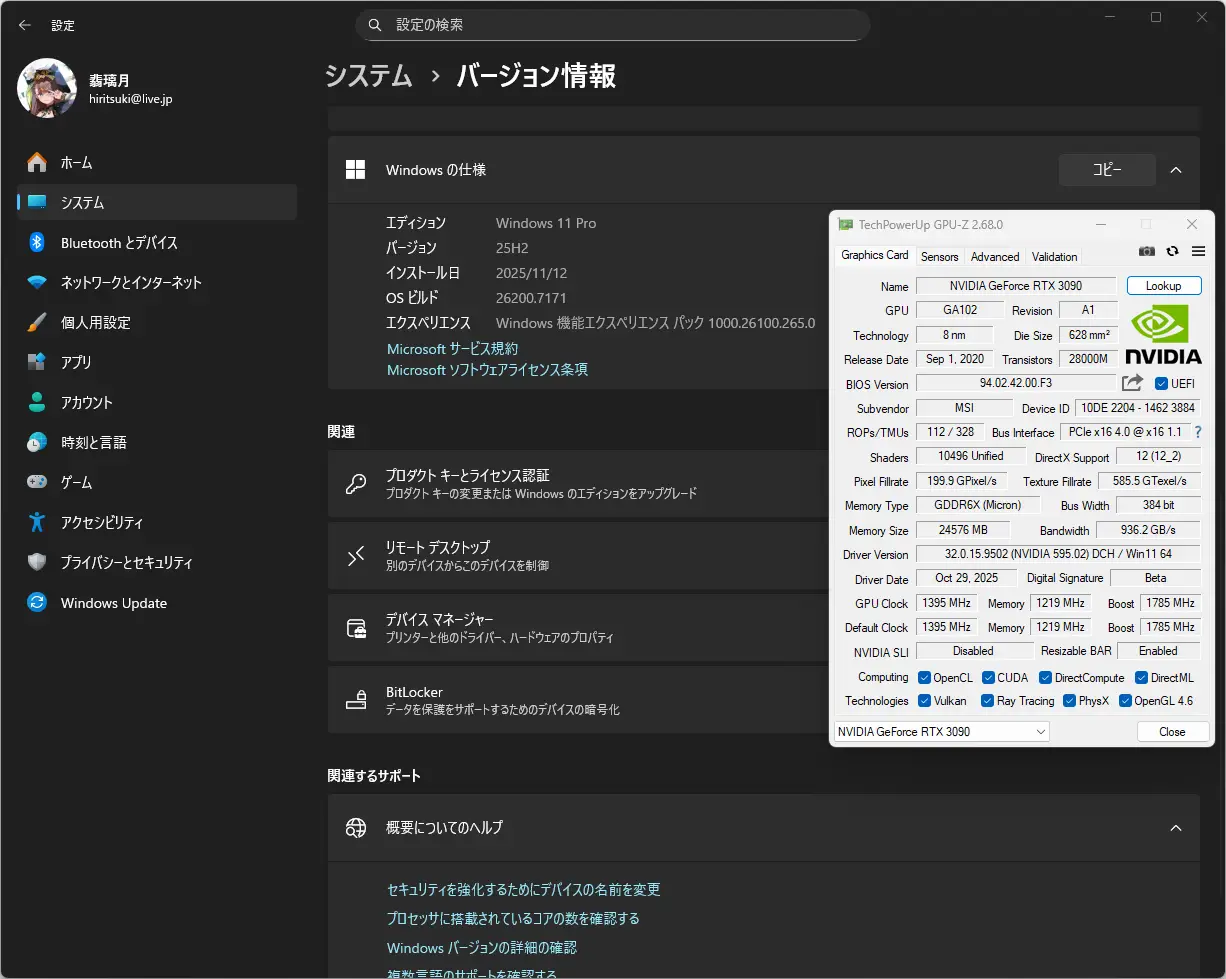Toggle the UEFI checkbox
The height and width of the screenshot is (979, 1226).
pos(1161,384)
